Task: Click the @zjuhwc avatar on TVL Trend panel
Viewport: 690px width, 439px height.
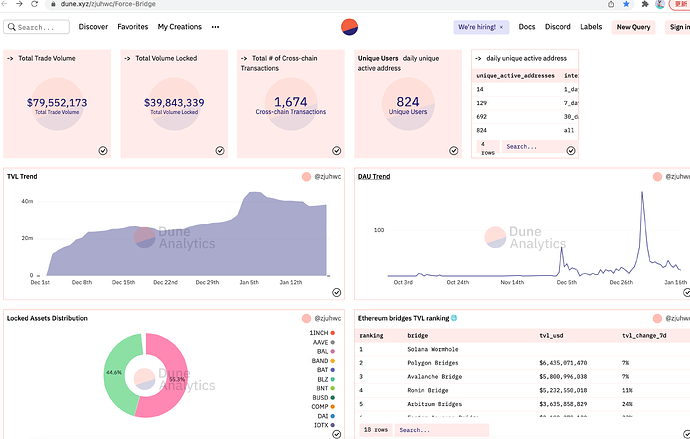Action: pos(306,177)
